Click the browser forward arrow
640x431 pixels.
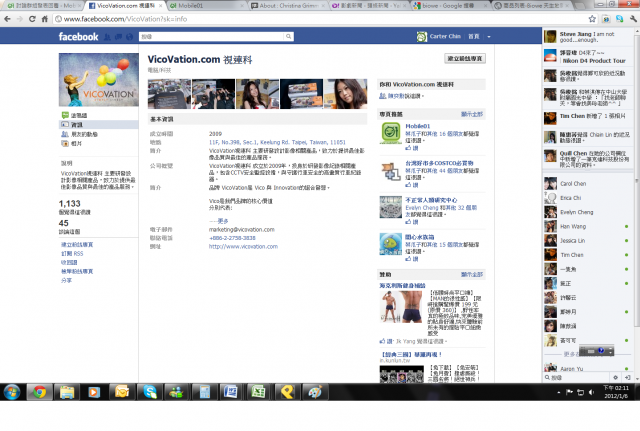20,19
